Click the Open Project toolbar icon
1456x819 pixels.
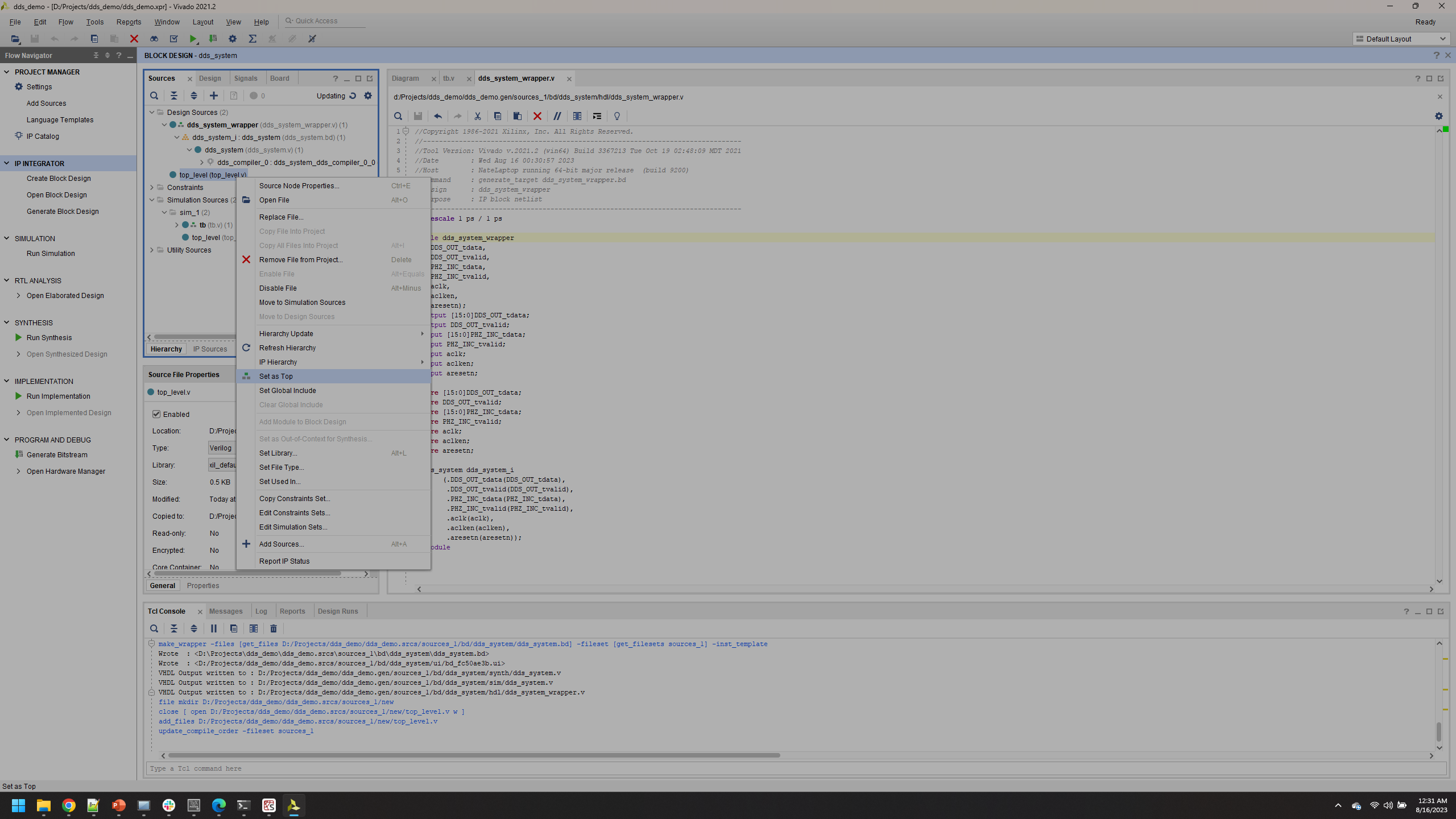15,39
